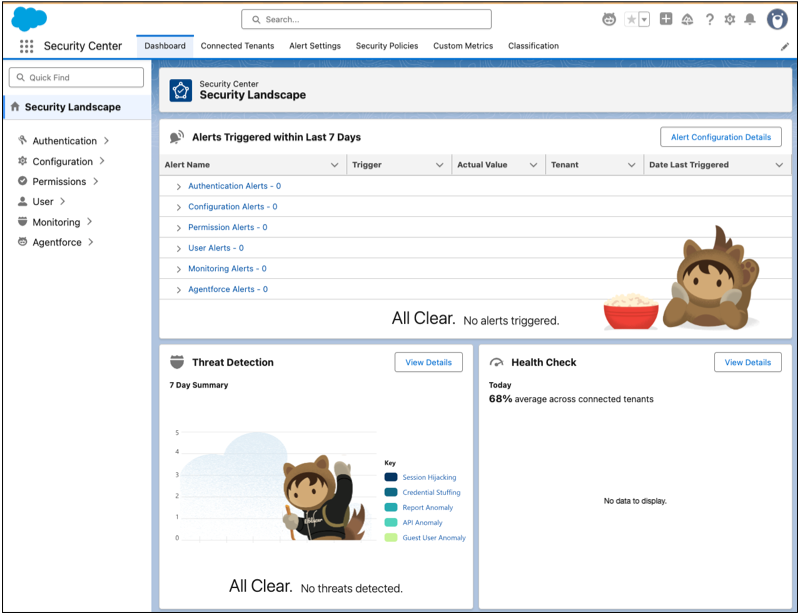Screen dimensions: 800x615
Task: Open the Security Policies tab
Action: (386, 46)
